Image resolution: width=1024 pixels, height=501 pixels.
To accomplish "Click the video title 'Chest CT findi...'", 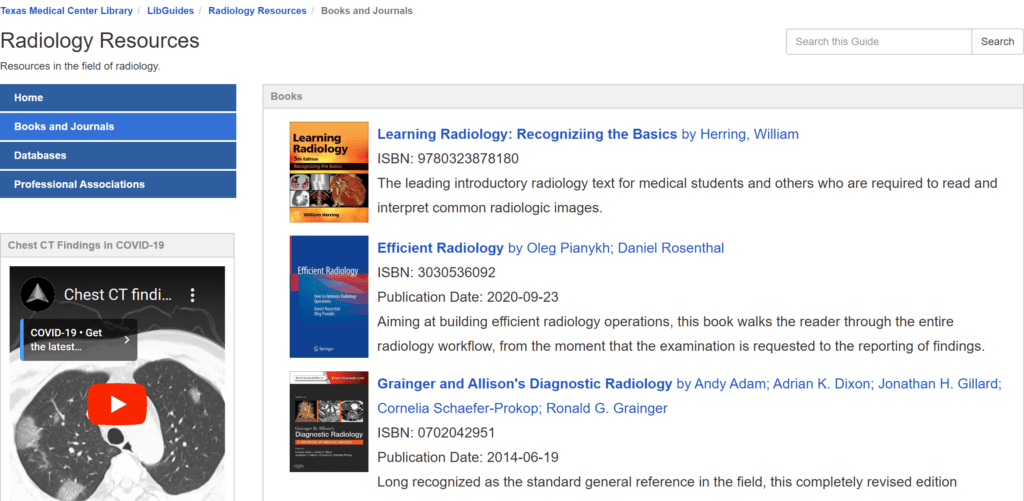I will (x=118, y=295).
